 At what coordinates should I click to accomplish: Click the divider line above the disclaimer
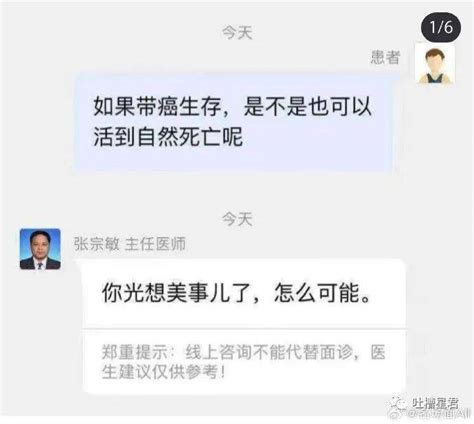244,329
